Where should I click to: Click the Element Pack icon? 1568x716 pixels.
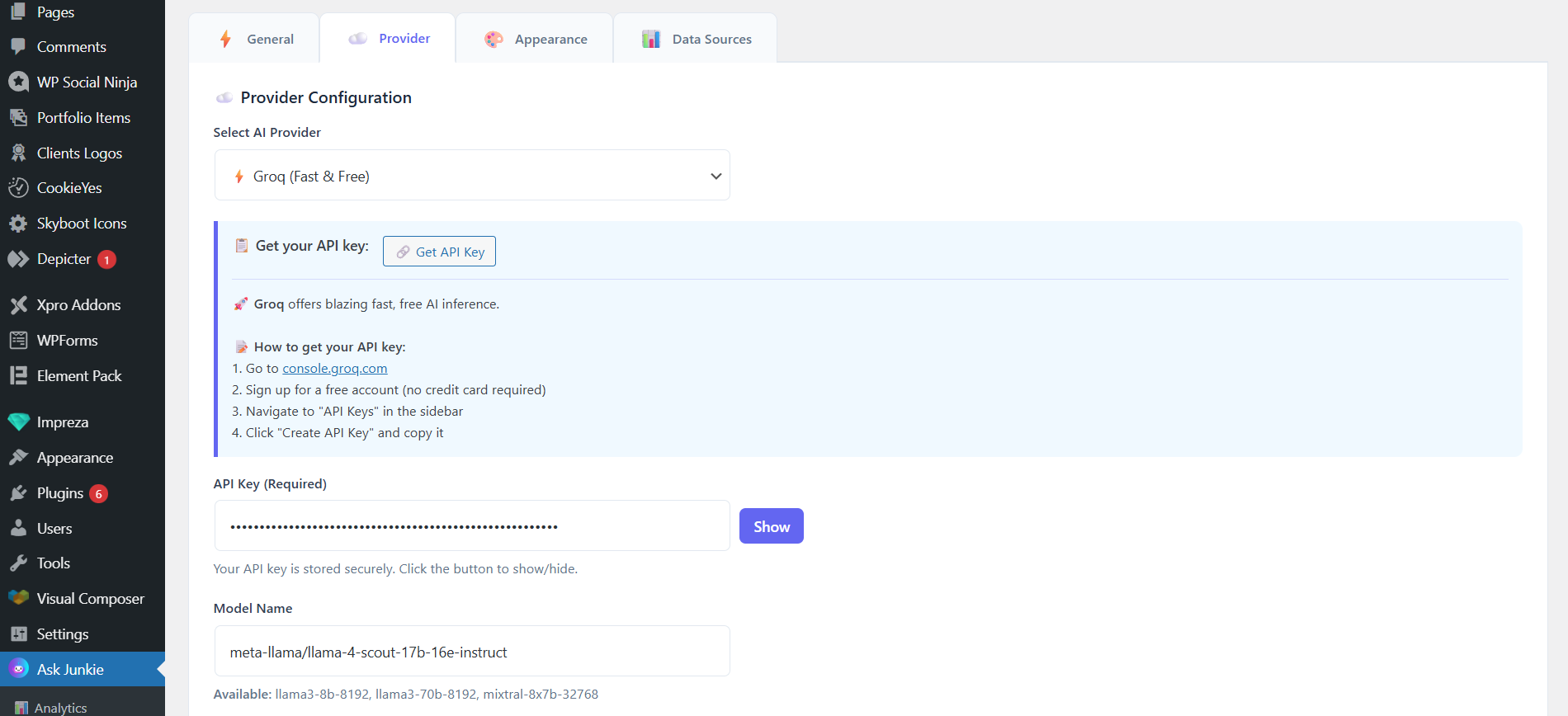coord(18,376)
